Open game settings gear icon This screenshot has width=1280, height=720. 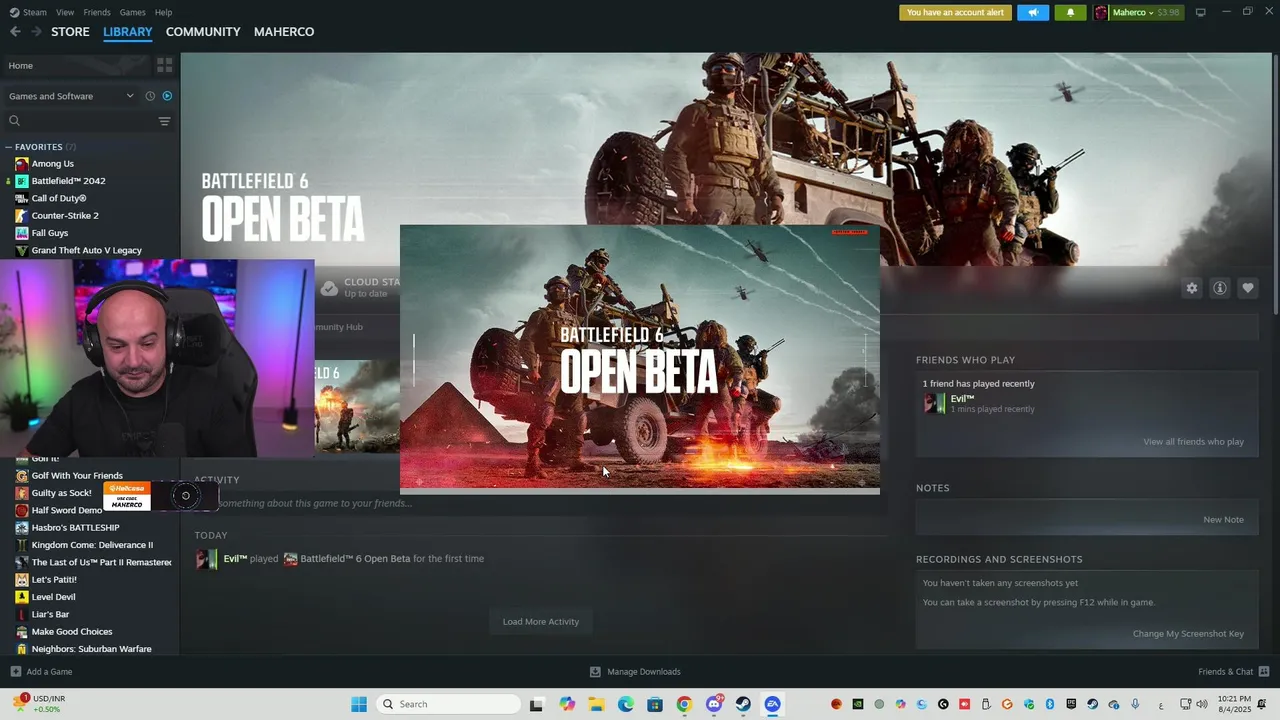pos(1192,288)
